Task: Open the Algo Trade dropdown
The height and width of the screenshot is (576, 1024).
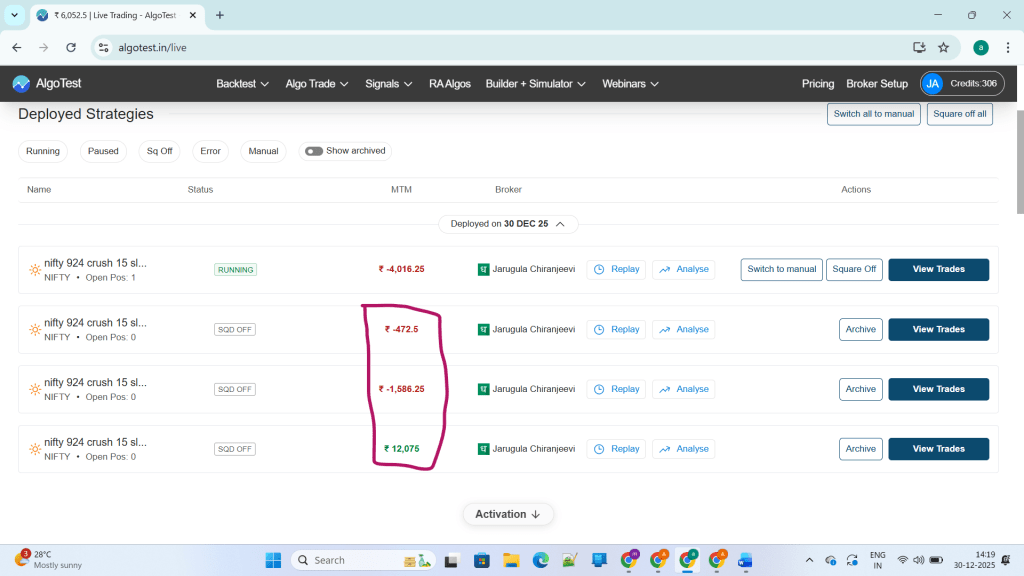Action: 316,84
